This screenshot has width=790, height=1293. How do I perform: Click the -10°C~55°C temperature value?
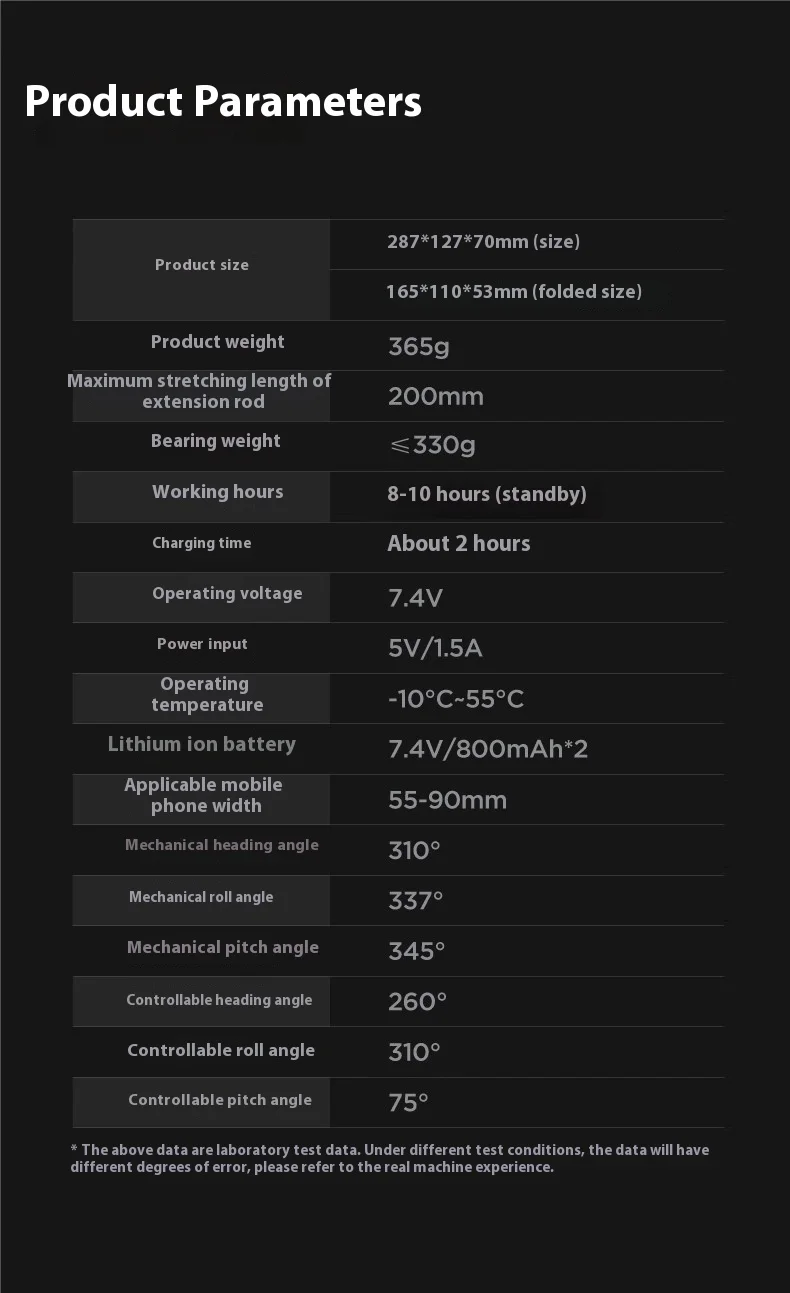455,699
